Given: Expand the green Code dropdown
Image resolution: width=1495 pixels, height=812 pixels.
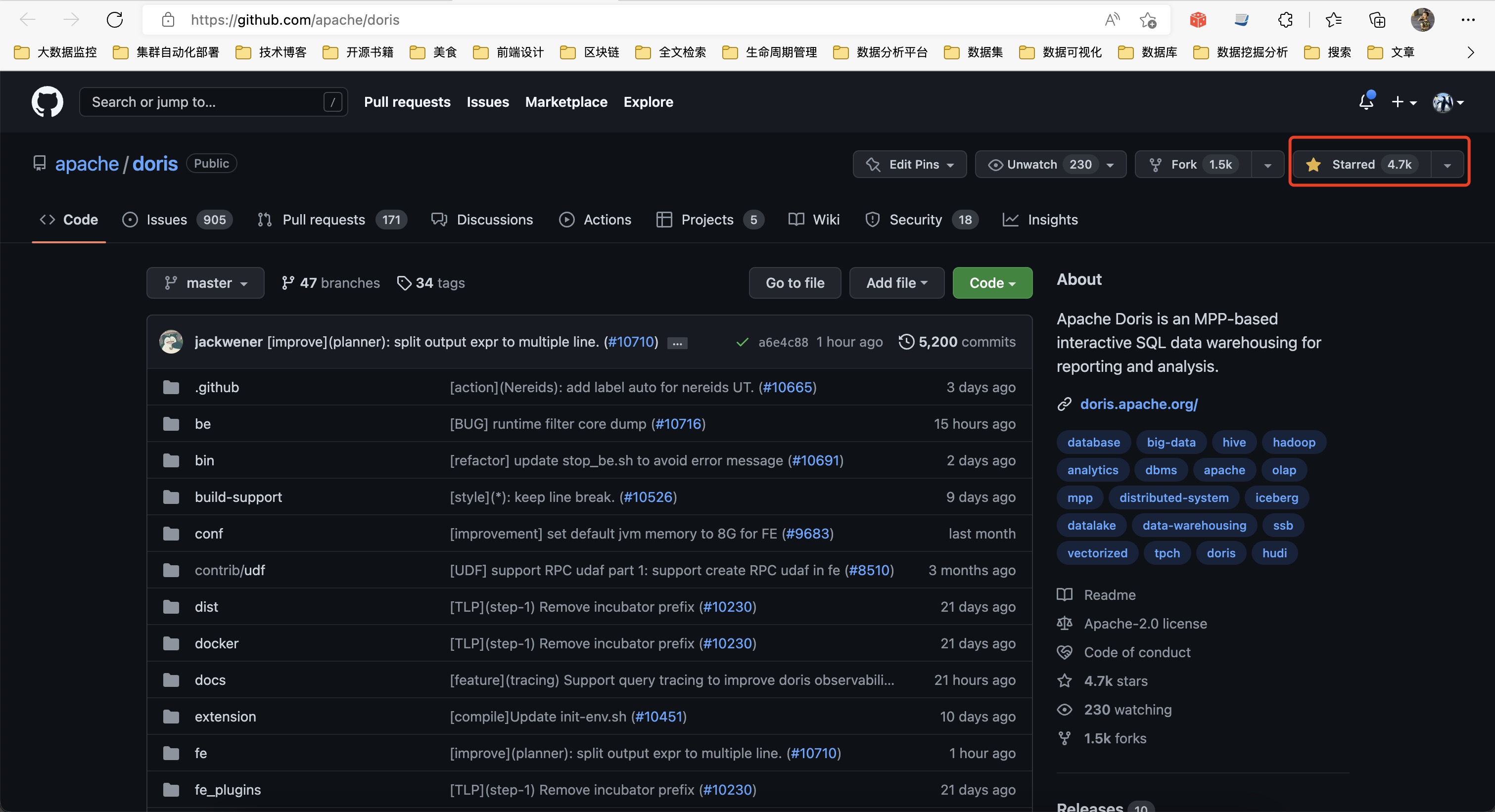Looking at the screenshot, I should pos(992,283).
